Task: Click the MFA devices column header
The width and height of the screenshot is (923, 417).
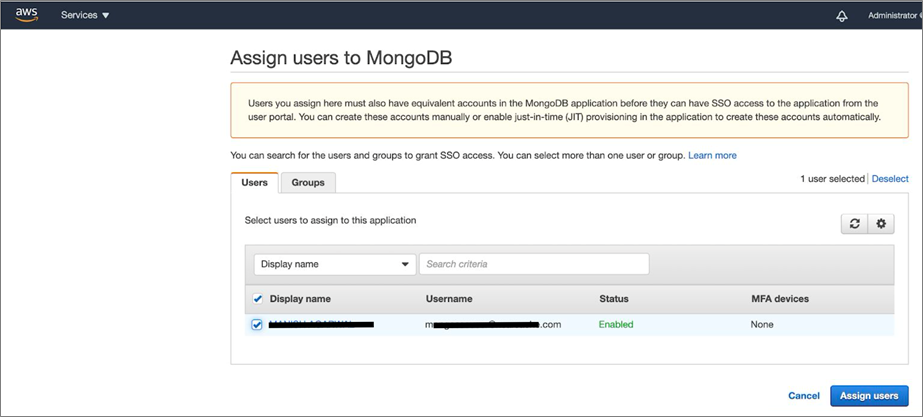Action: (x=779, y=299)
